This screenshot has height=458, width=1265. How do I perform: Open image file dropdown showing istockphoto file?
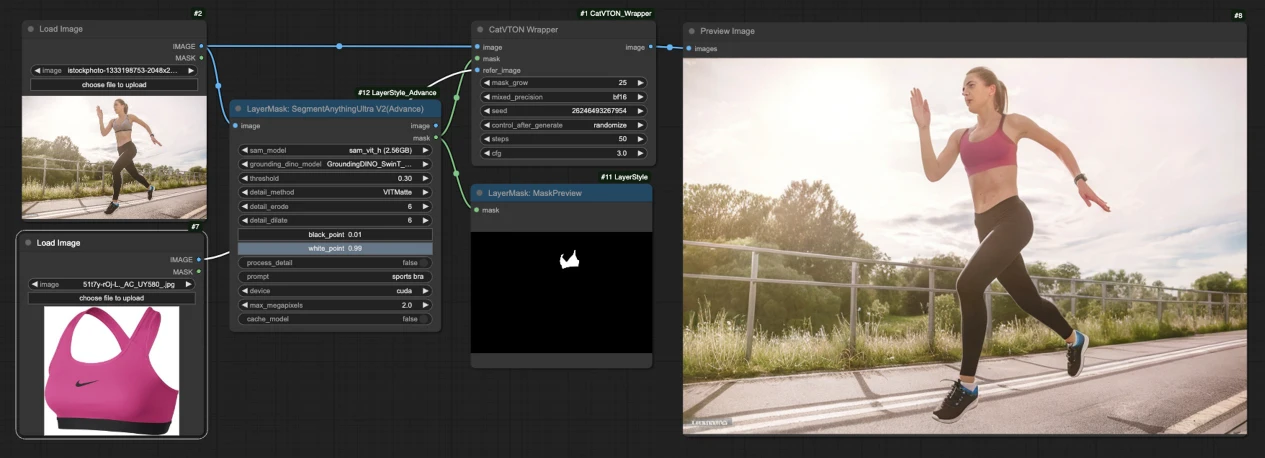pyautogui.click(x=113, y=71)
